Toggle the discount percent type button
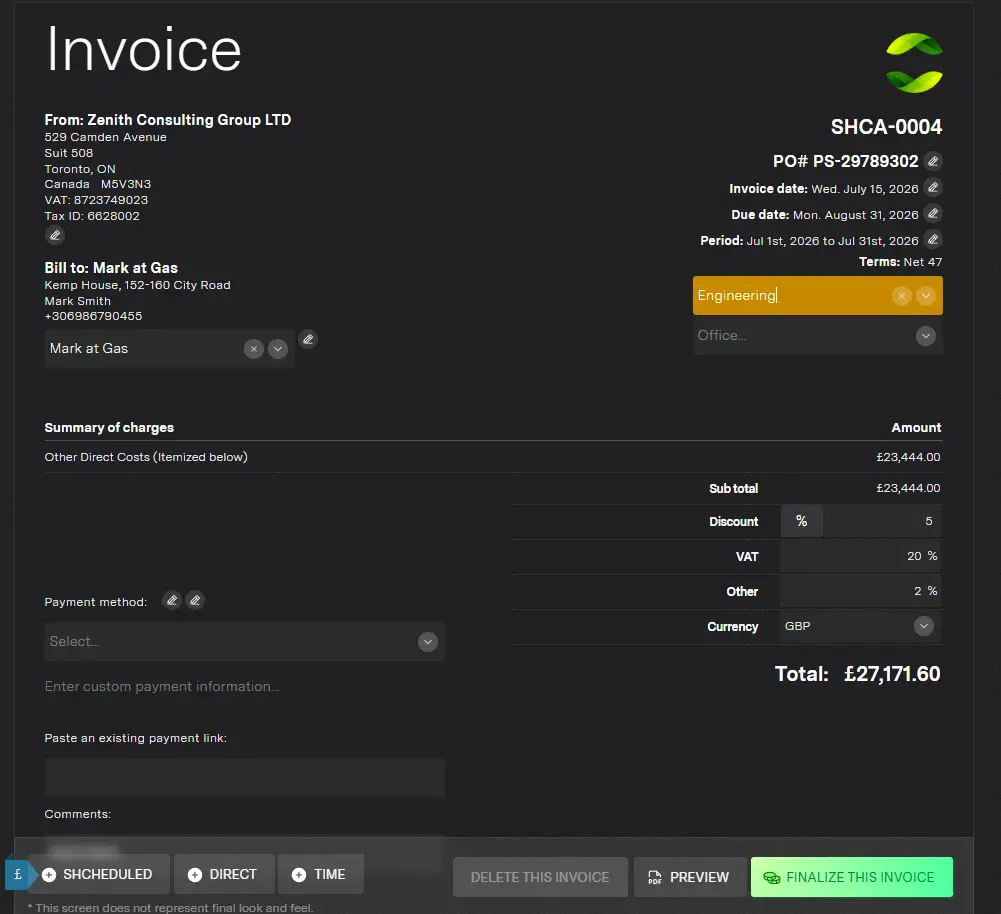The width and height of the screenshot is (1001, 914). (x=801, y=521)
